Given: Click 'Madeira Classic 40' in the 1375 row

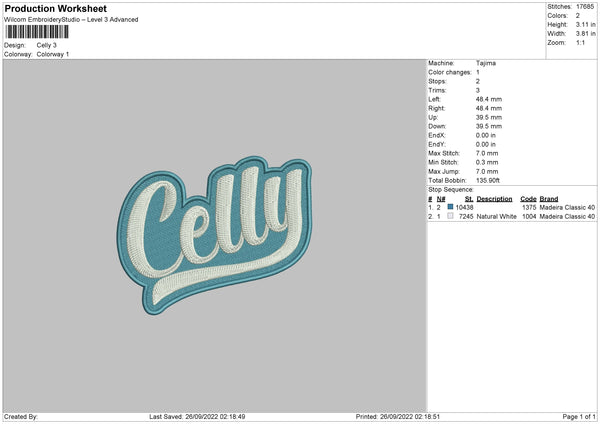Looking at the screenshot, I should tap(567, 207).
